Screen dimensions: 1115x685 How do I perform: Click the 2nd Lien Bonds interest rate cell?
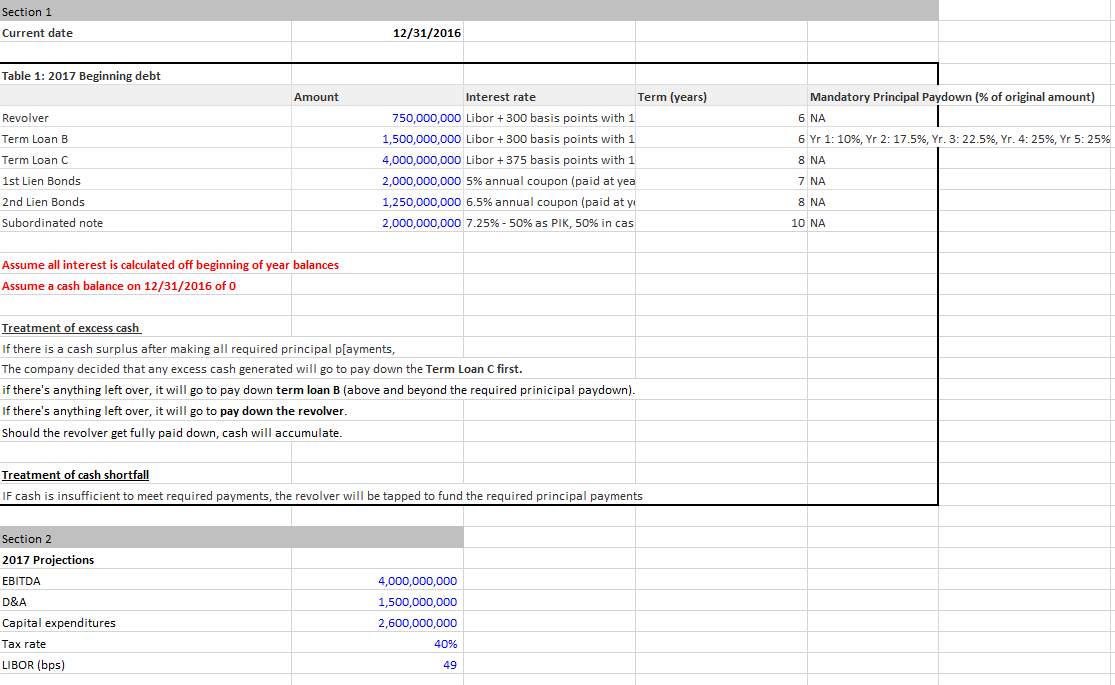[x=545, y=201]
